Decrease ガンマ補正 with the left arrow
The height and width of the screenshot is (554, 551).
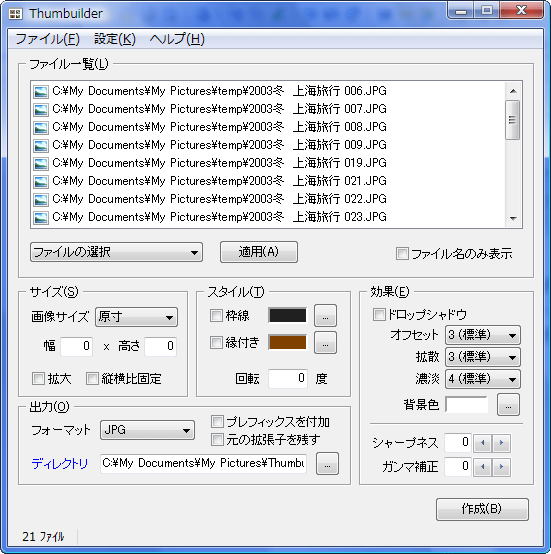click(x=482, y=467)
